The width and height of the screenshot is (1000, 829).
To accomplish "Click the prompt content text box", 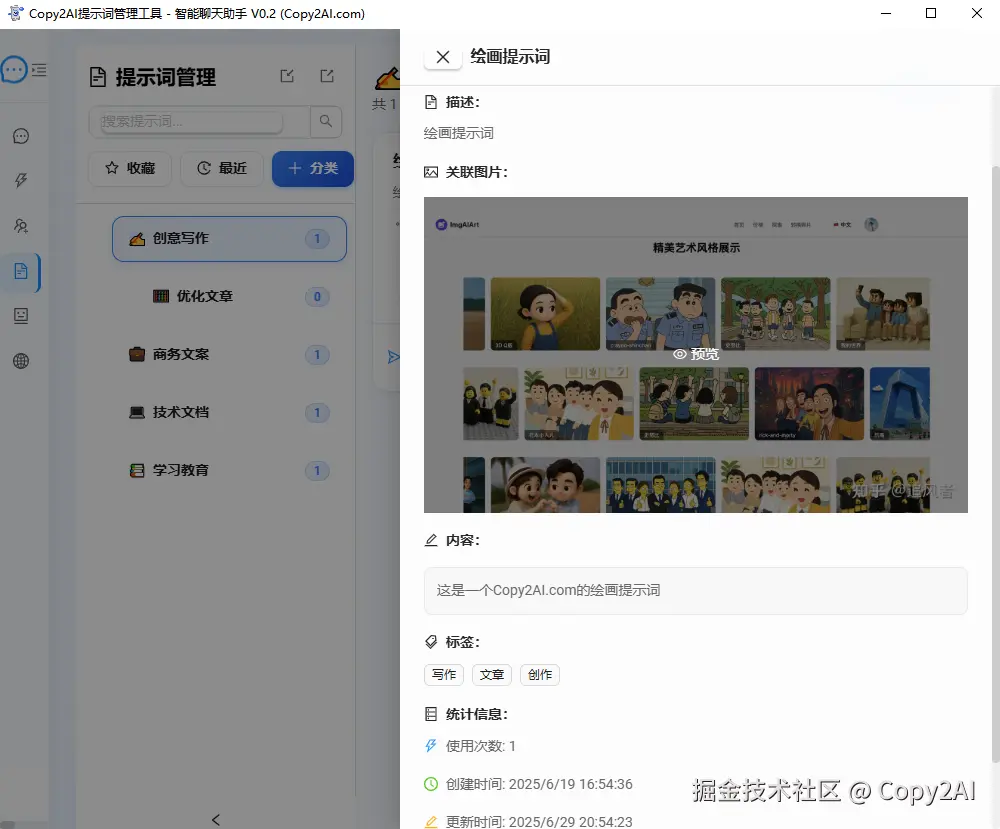I will tap(696, 591).
